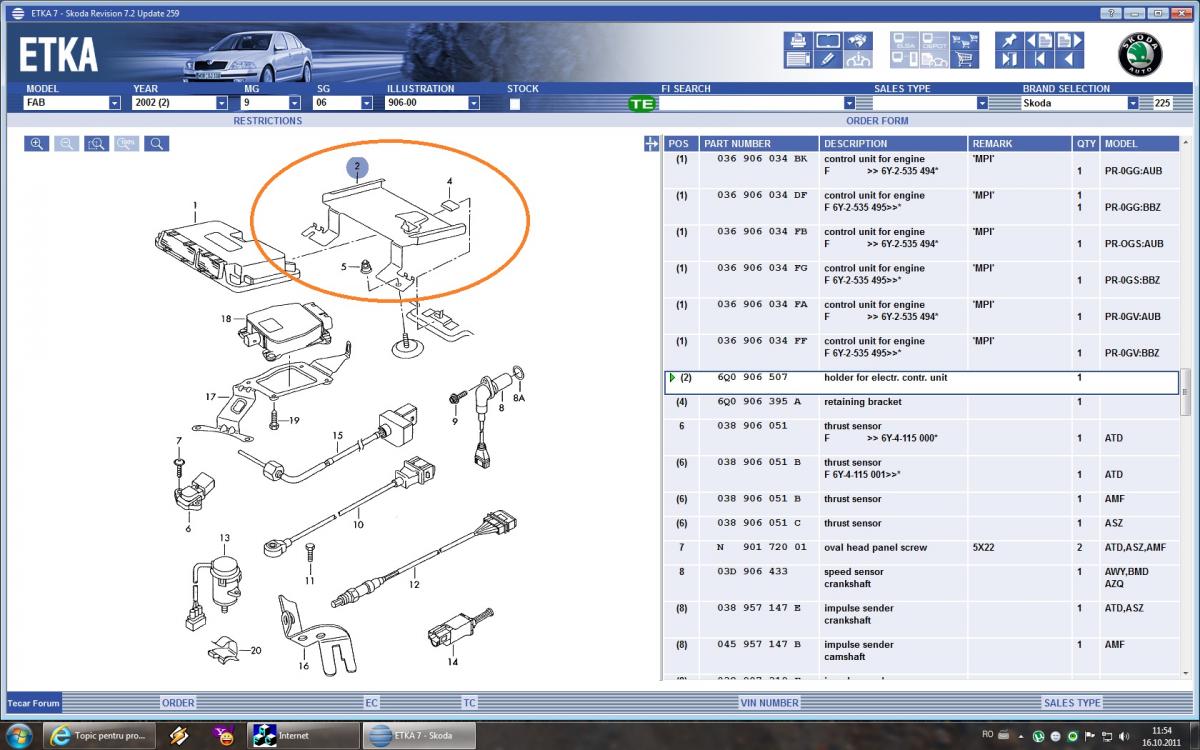Viewport: 1200px width, 750px height.
Task: Click the DESCRIPTION column header
Action: 894,144
